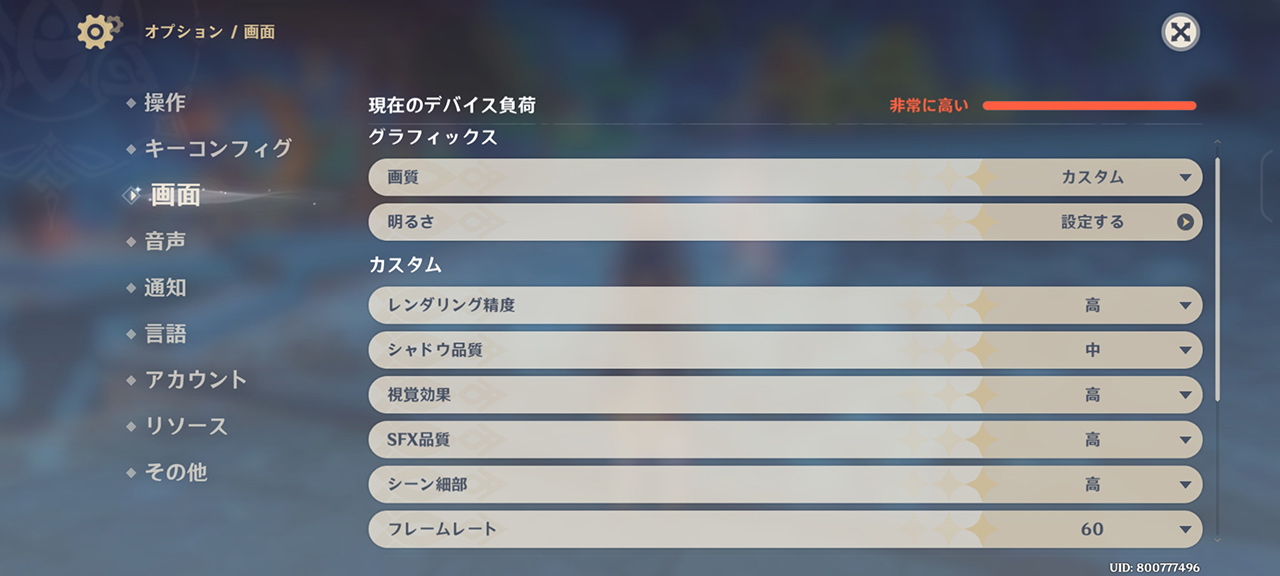Screen dimensions: 1280x576
Task: Click the settings list vertical scrollbar
Action: [x=1217, y=280]
